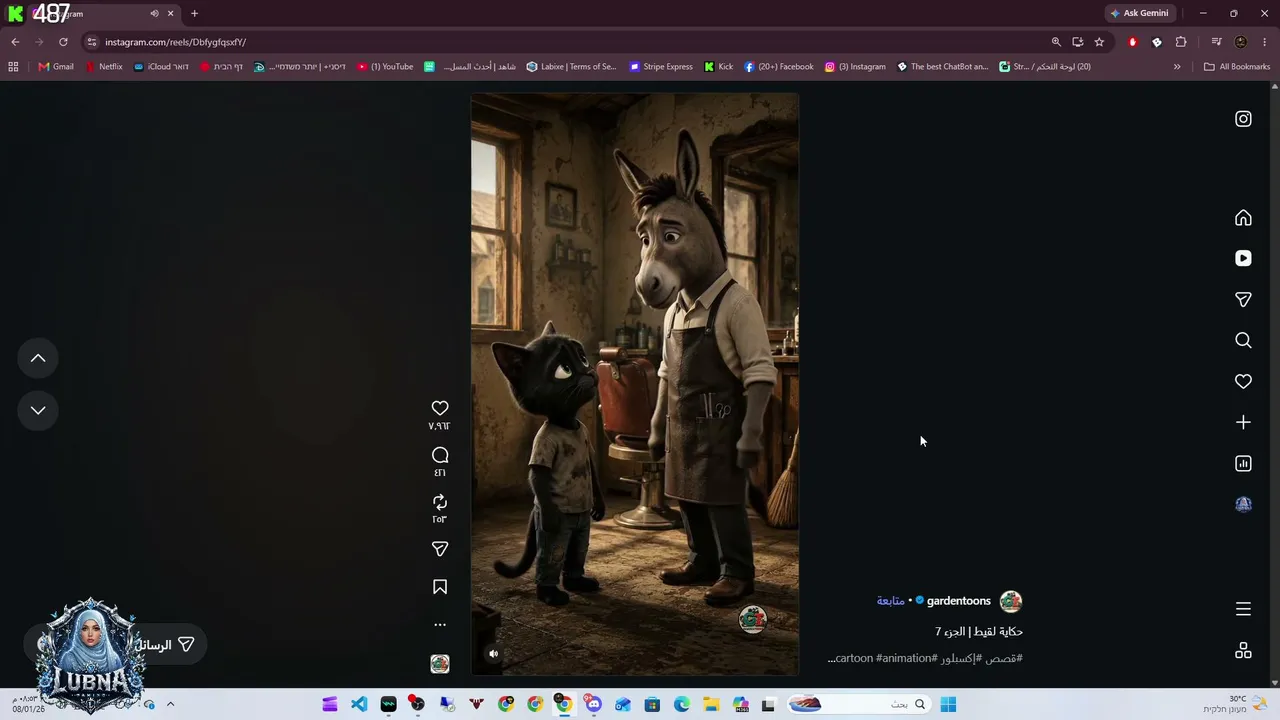The height and width of the screenshot is (720, 1280).
Task: Reload the Instagram page
Action: [x=63, y=42]
